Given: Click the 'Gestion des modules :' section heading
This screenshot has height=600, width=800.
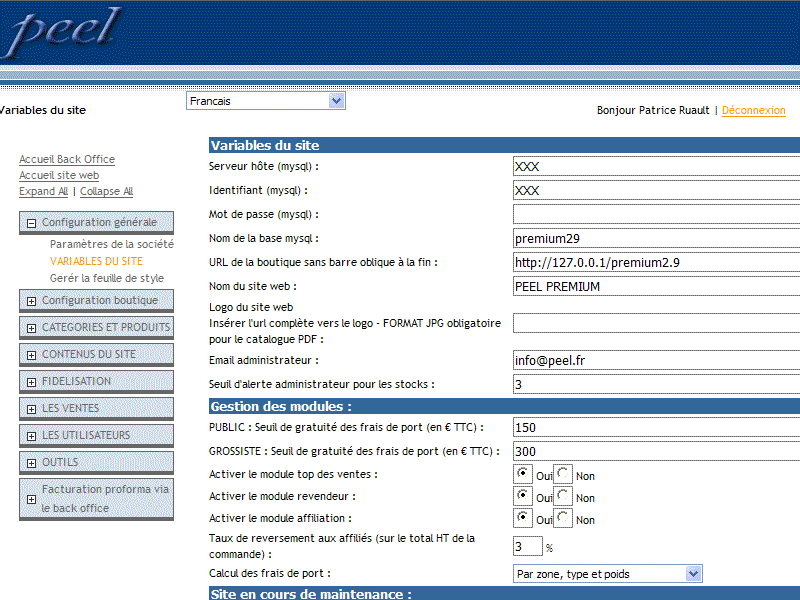Looking at the screenshot, I should click(281, 407).
